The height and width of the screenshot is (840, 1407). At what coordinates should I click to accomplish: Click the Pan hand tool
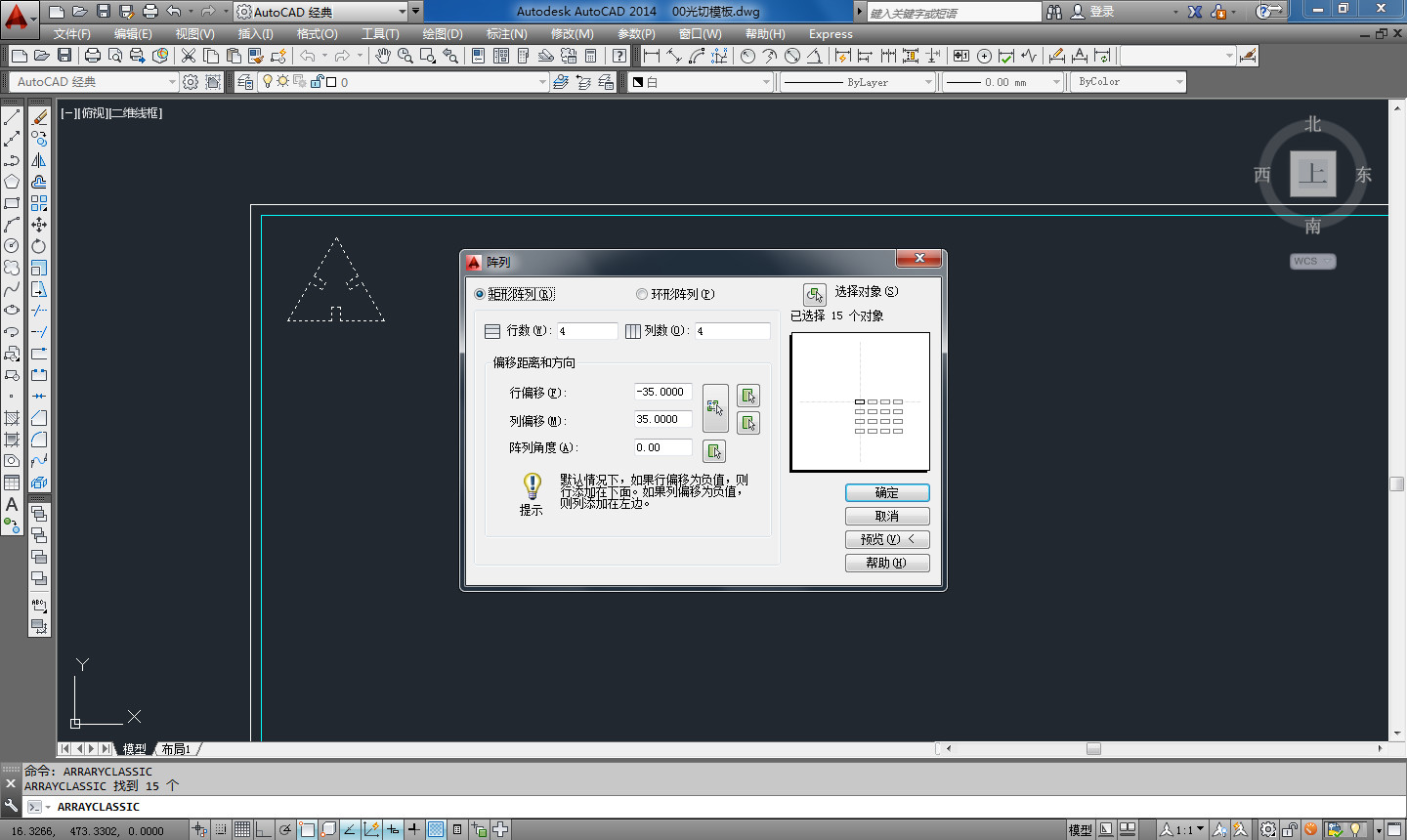[383, 56]
